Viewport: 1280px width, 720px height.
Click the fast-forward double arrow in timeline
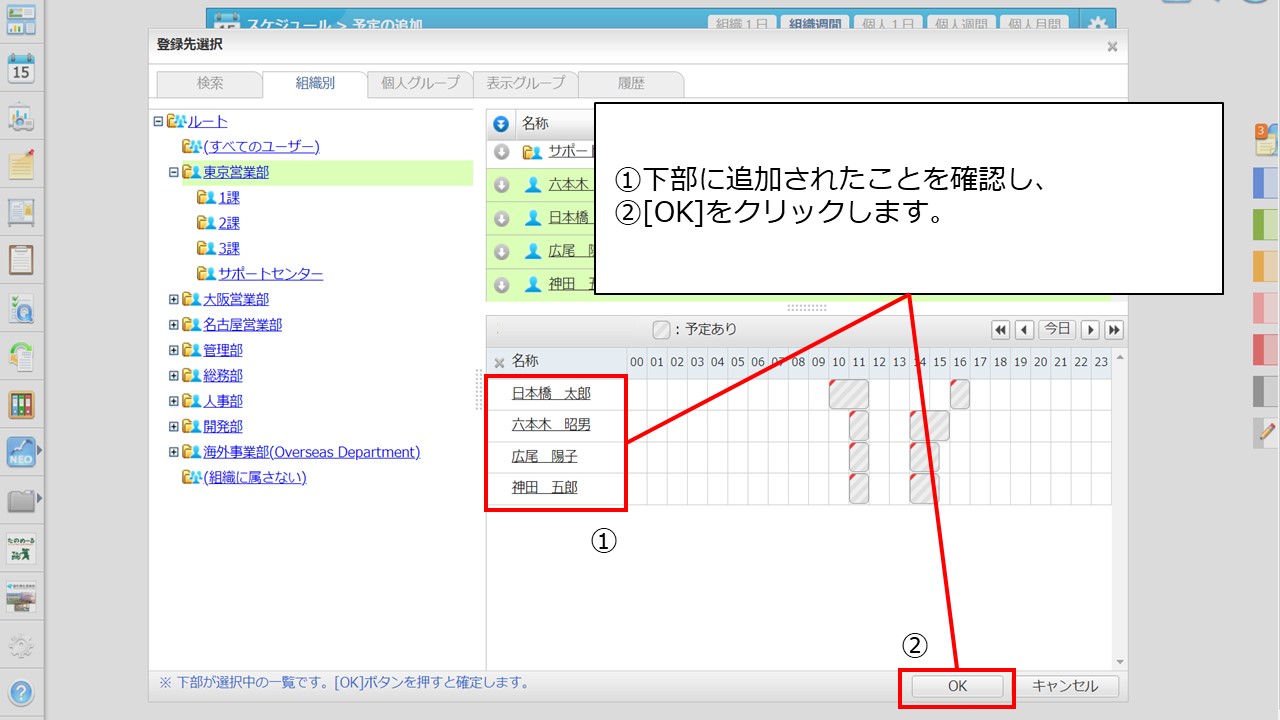(1113, 330)
